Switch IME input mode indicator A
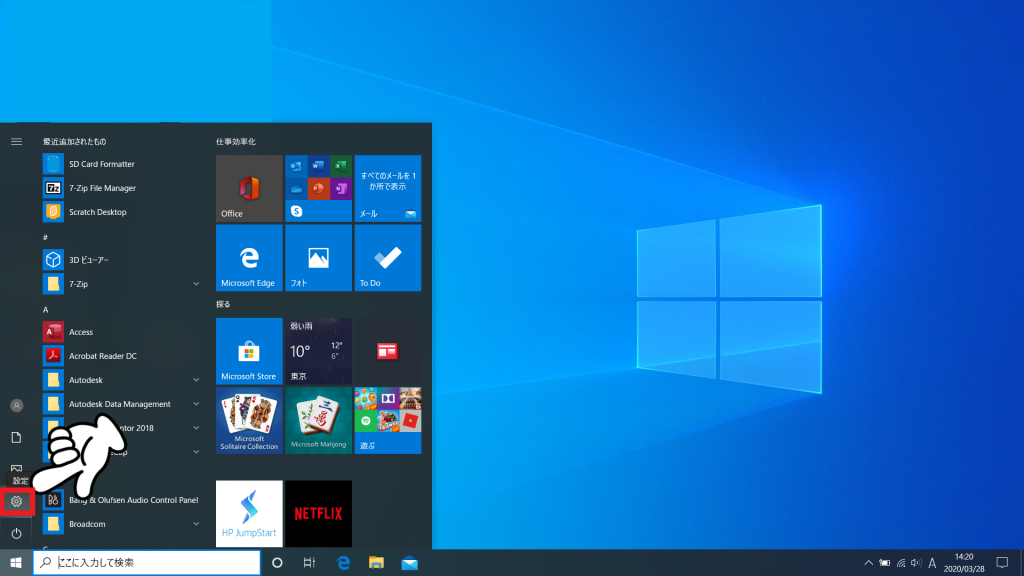1024x576 pixels. coord(932,563)
